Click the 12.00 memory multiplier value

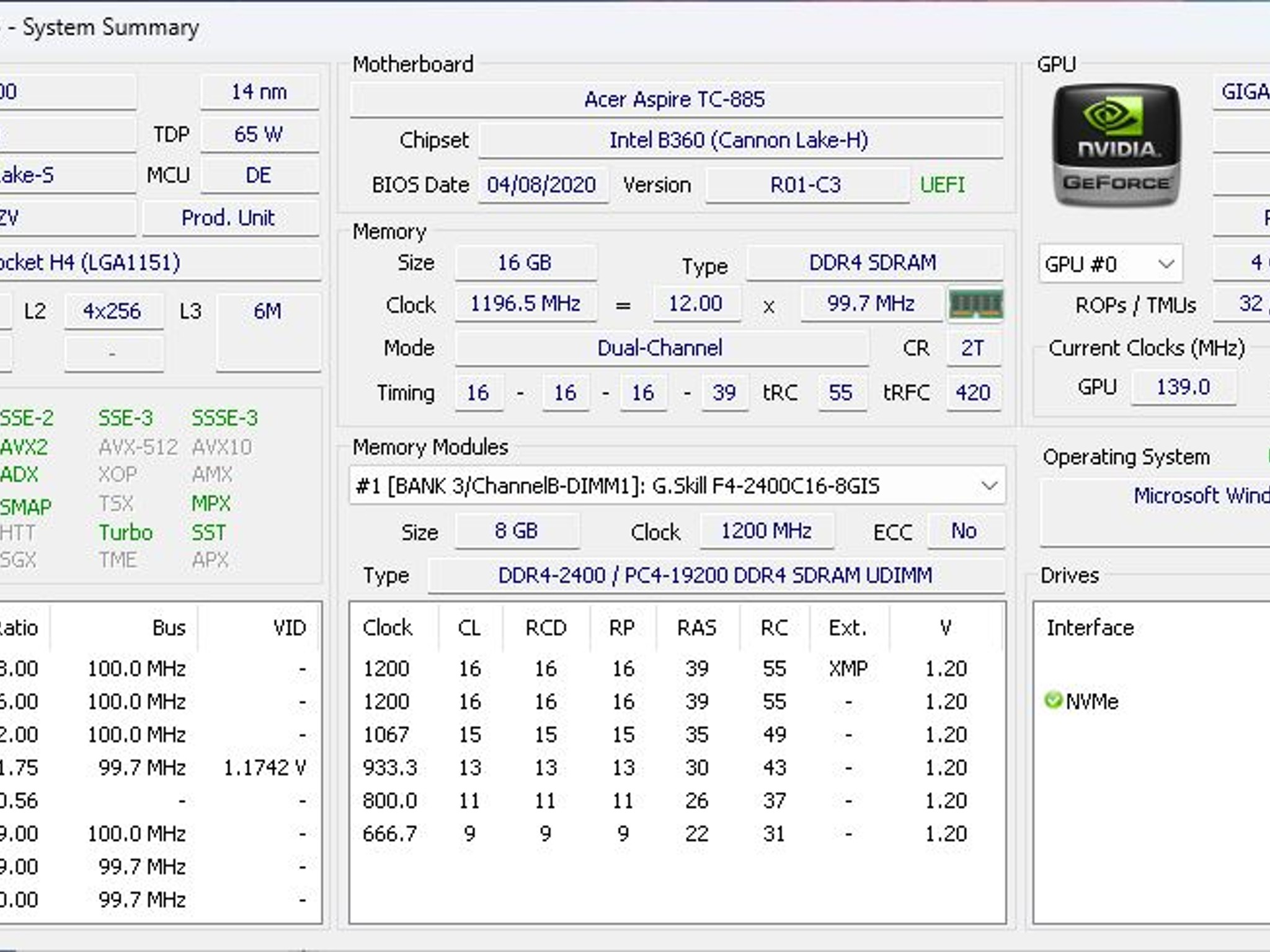(x=696, y=304)
